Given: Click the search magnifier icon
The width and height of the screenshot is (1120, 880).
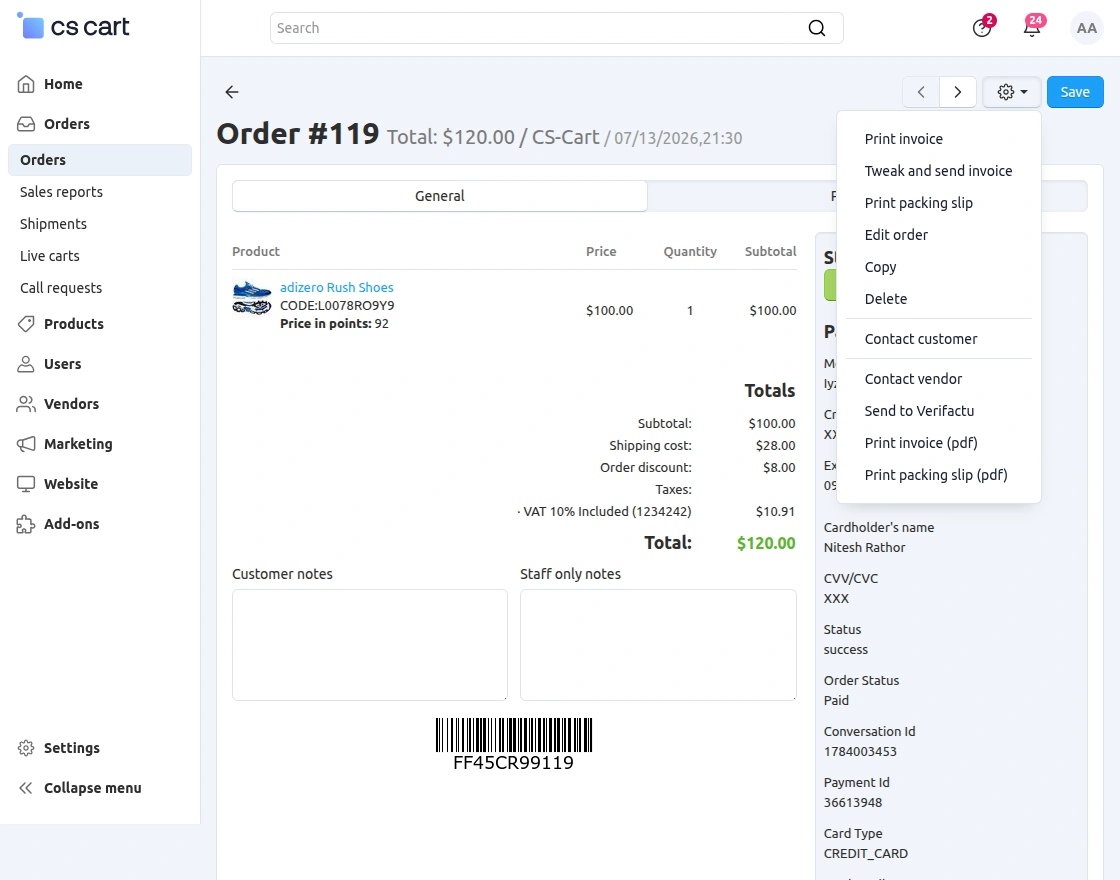Looking at the screenshot, I should point(816,28).
